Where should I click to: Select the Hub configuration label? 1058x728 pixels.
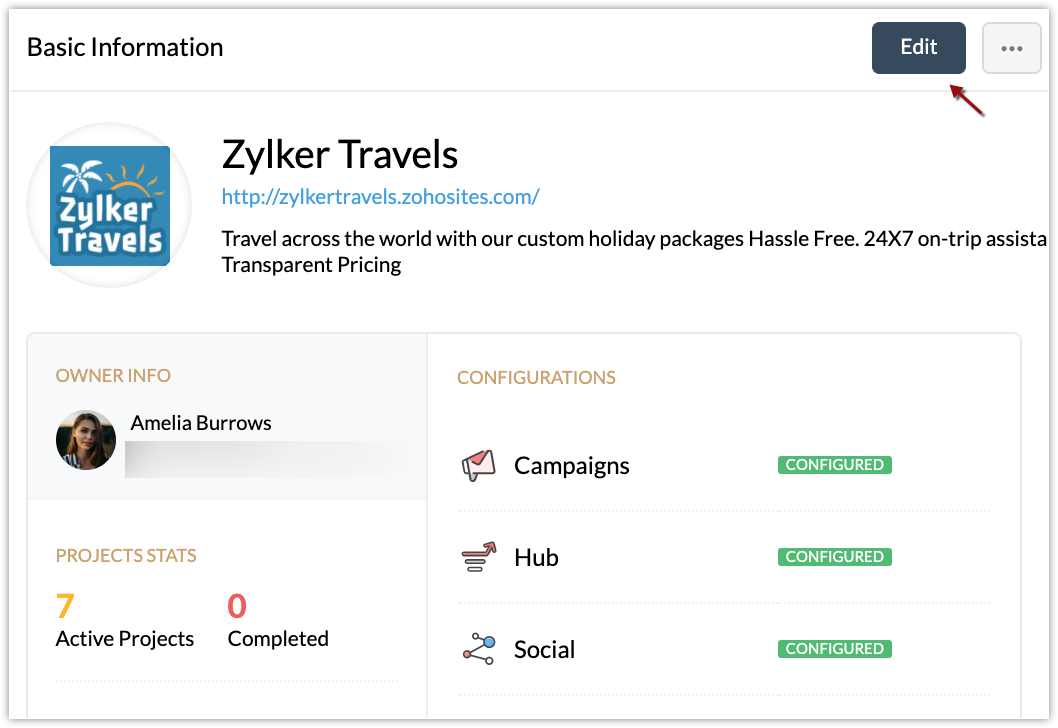pyautogui.click(x=536, y=558)
